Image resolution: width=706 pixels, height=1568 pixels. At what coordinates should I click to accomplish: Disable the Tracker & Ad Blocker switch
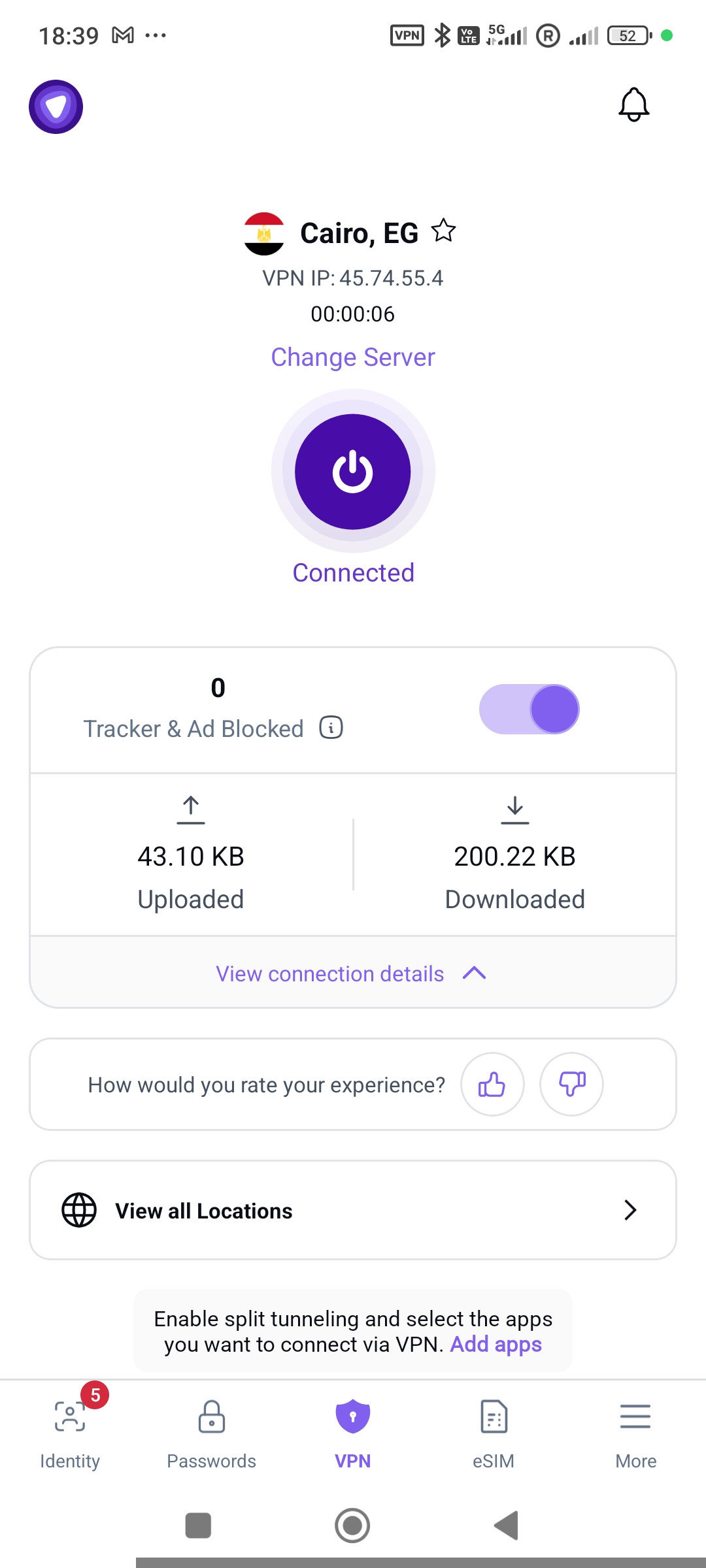click(x=529, y=710)
